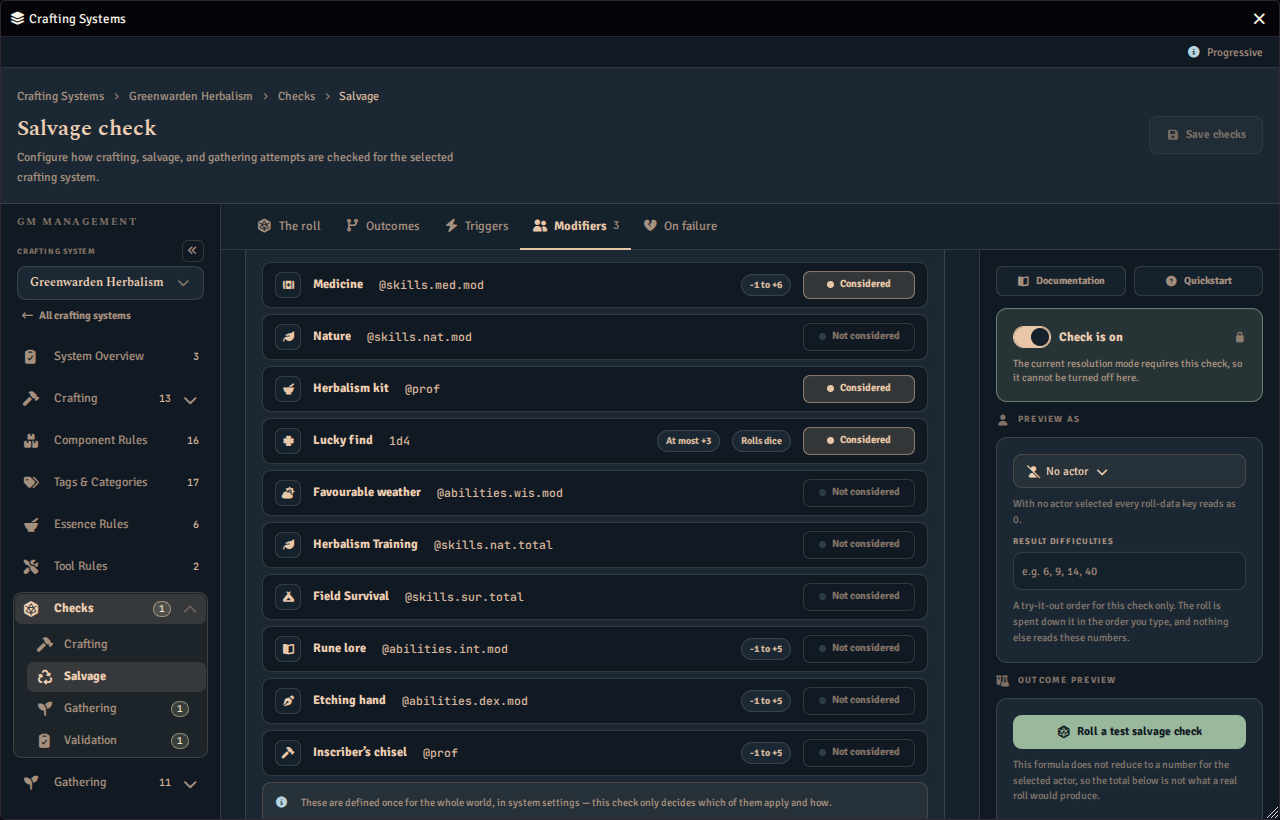This screenshot has width=1280, height=820.
Task: Switch to the Triggers tab
Action: (x=476, y=226)
